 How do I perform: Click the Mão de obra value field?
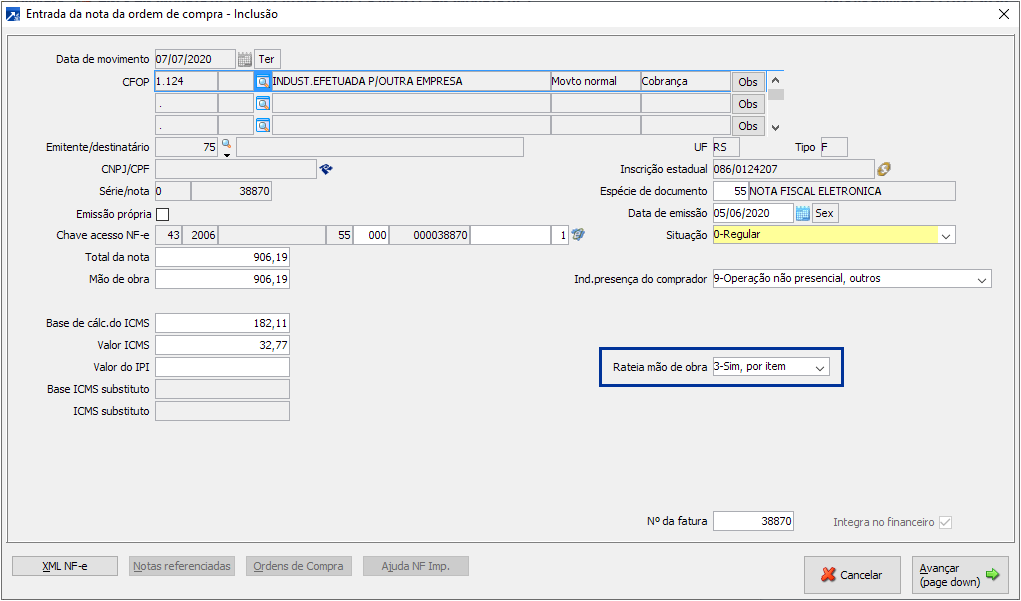pyautogui.click(x=222, y=279)
